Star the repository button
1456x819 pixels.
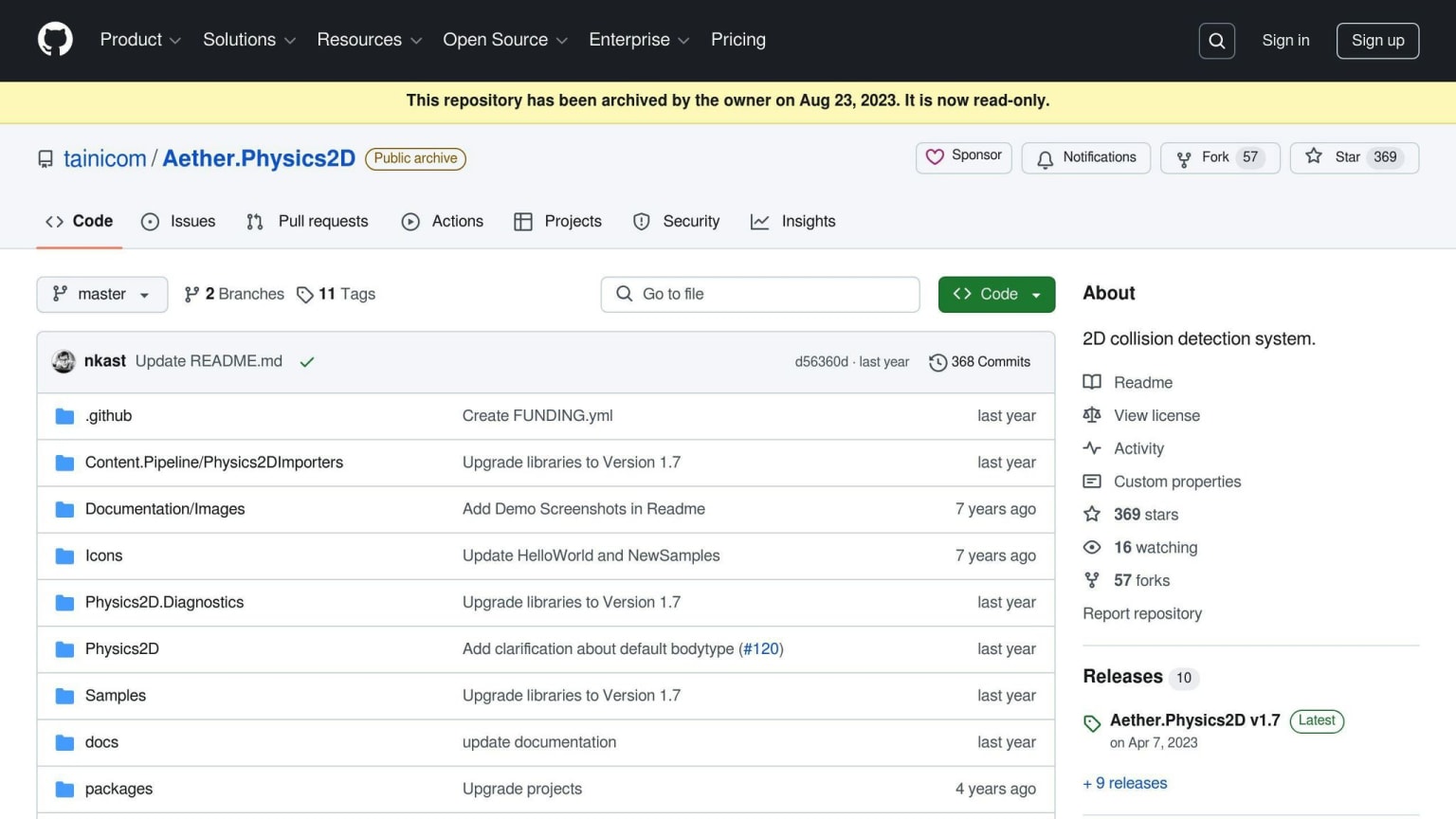coord(1354,157)
